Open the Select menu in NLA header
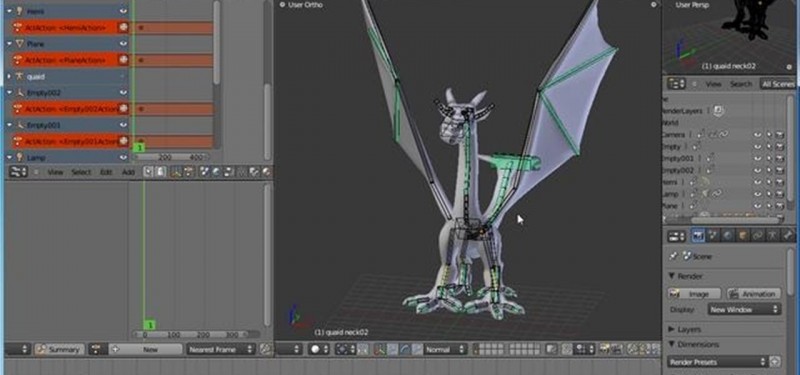This screenshot has width=800, height=375. pyautogui.click(x=81, y=172)
